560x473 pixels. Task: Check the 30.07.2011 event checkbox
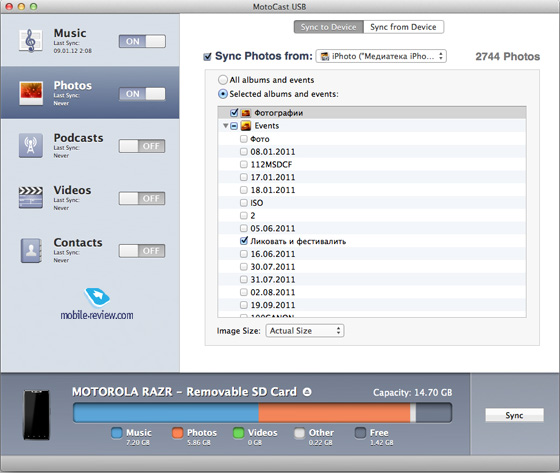click(x=244, y=267)
